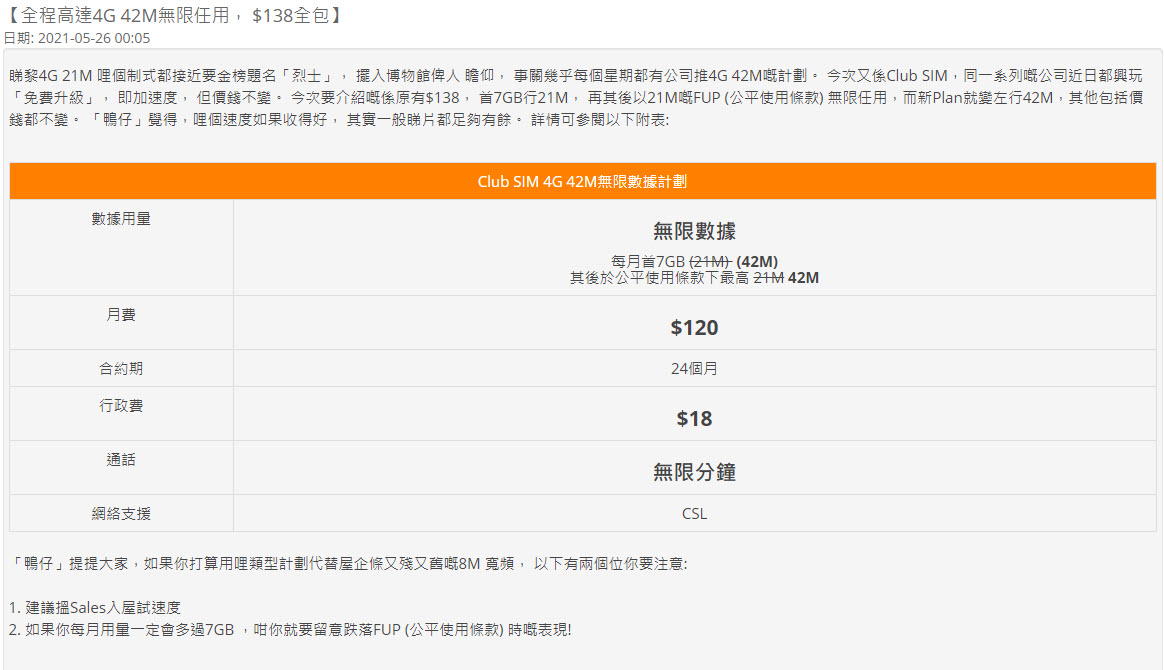Click the struck-through (21M) text

pos(710,262)
